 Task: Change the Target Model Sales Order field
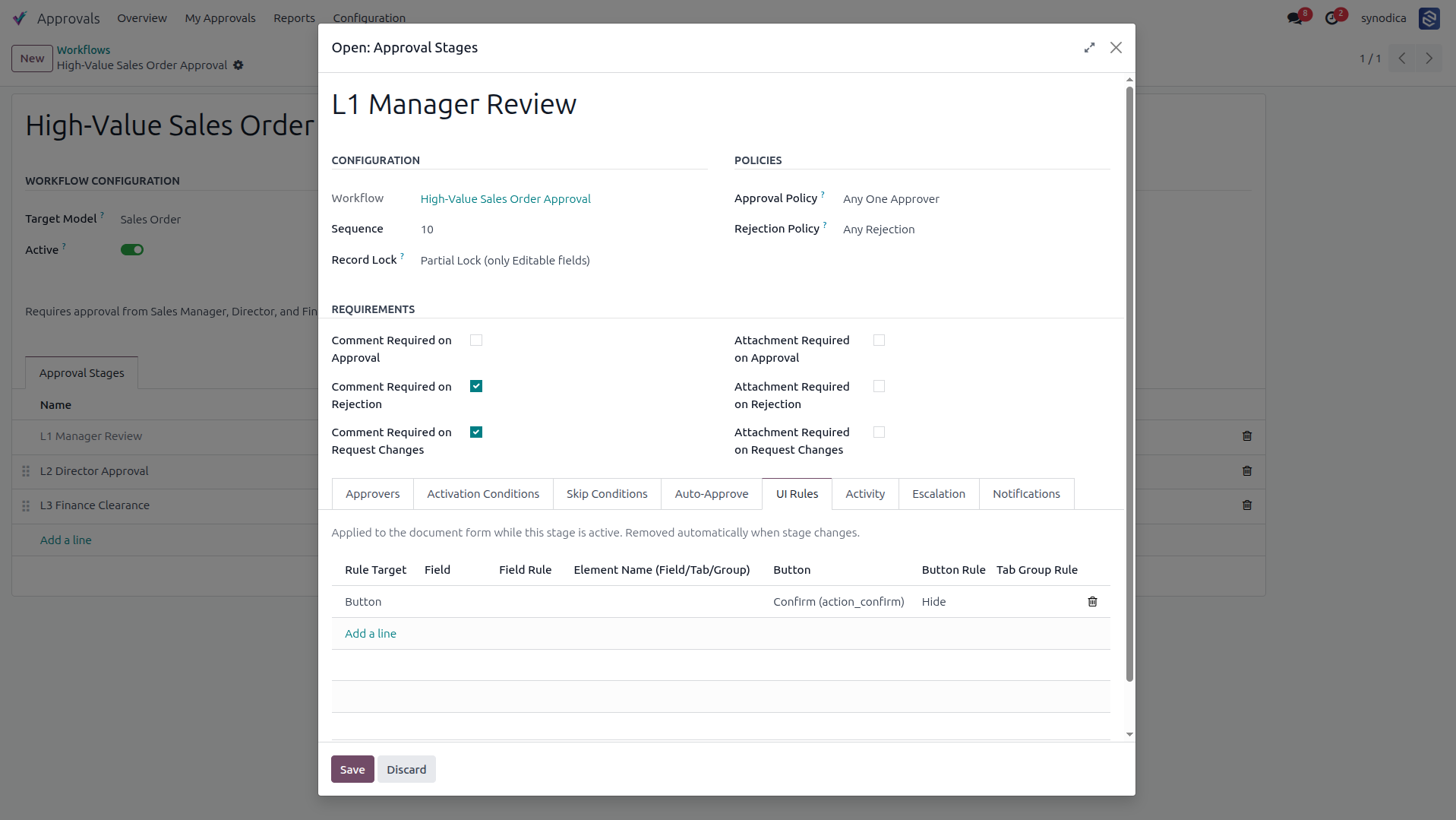click(x=150, y=220)
